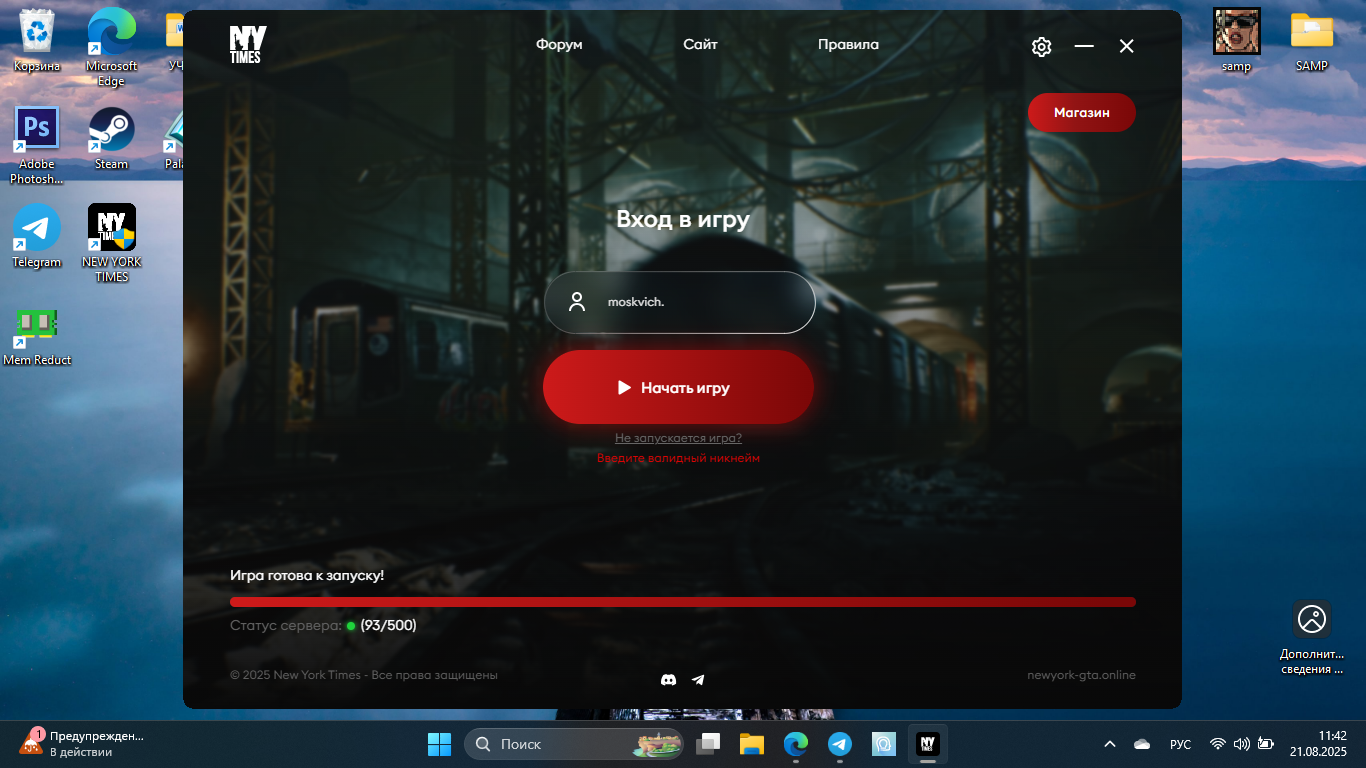Click the user icon in nickname field
The width and height of the screenshot is (1366, 768).
[x=577, y=302]
